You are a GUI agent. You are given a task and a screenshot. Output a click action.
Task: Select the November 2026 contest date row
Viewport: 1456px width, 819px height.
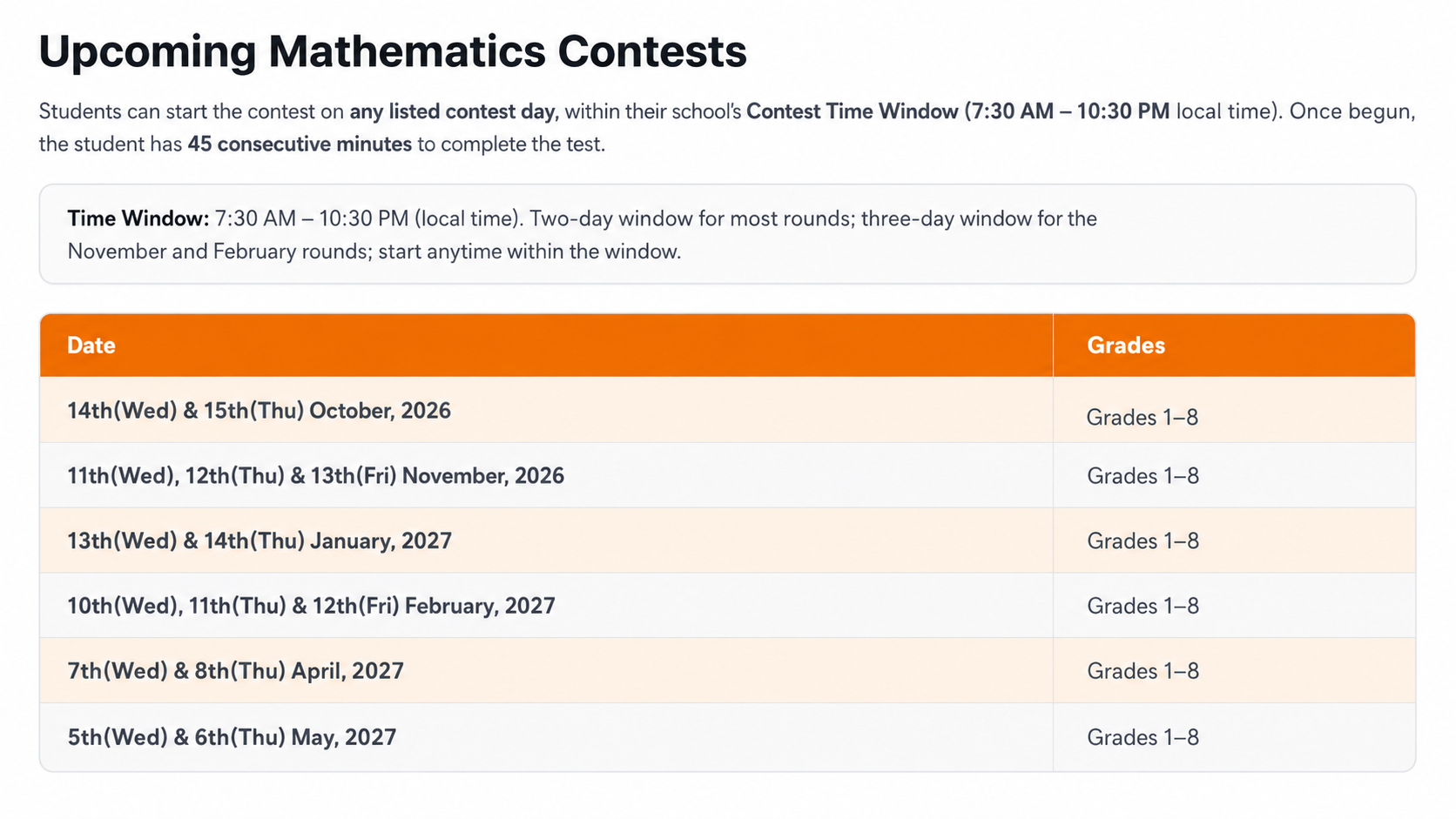727,475
